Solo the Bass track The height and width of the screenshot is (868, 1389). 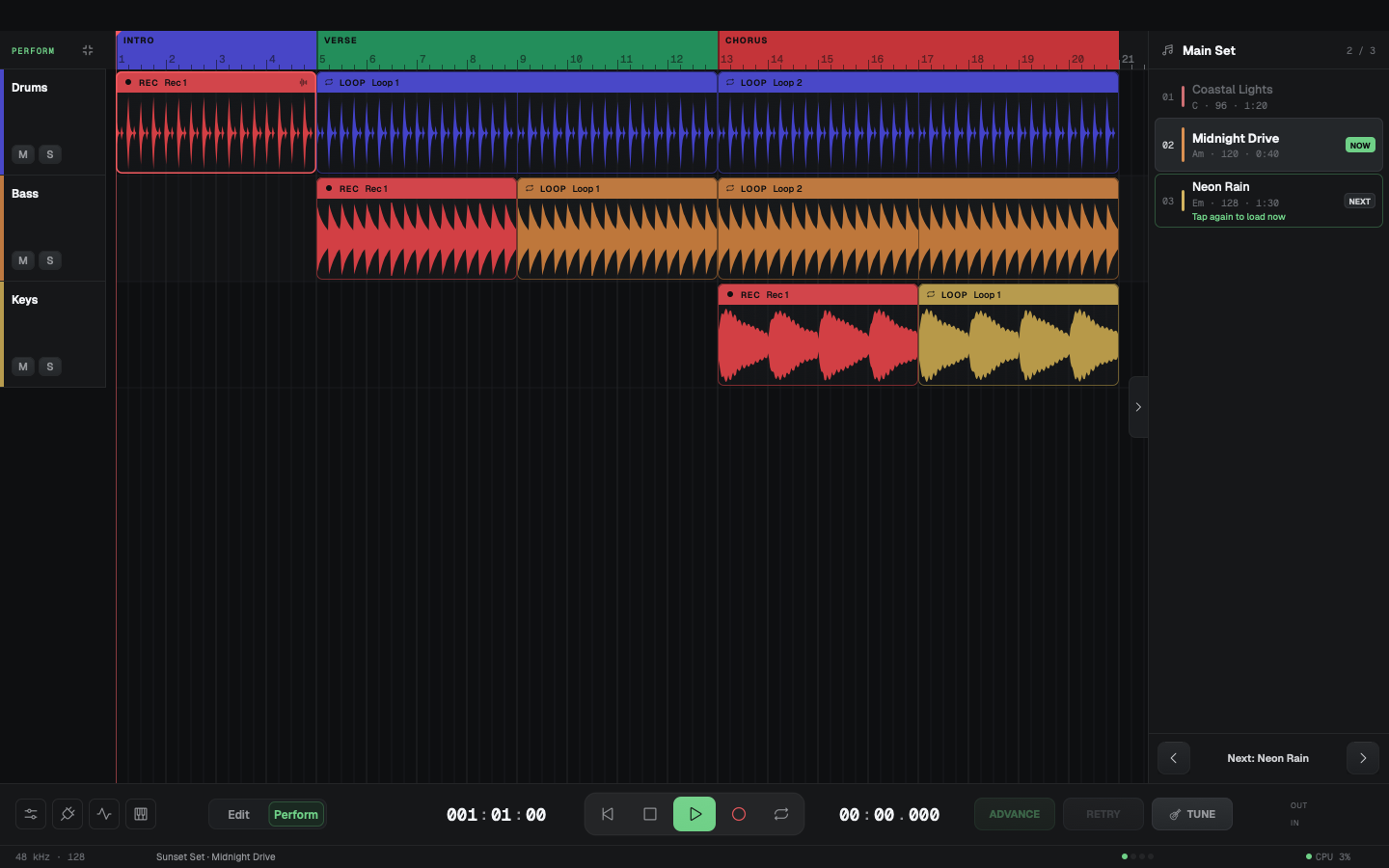pos(50,260)
